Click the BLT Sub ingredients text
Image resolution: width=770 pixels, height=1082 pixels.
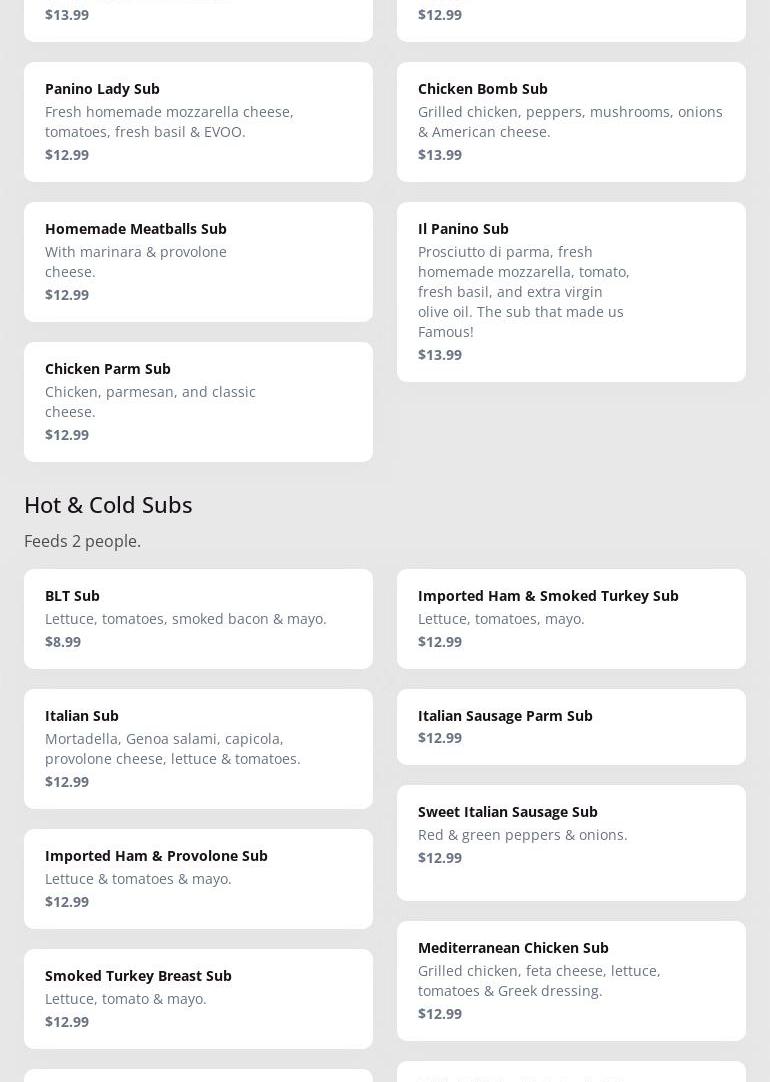pos(185,618)
